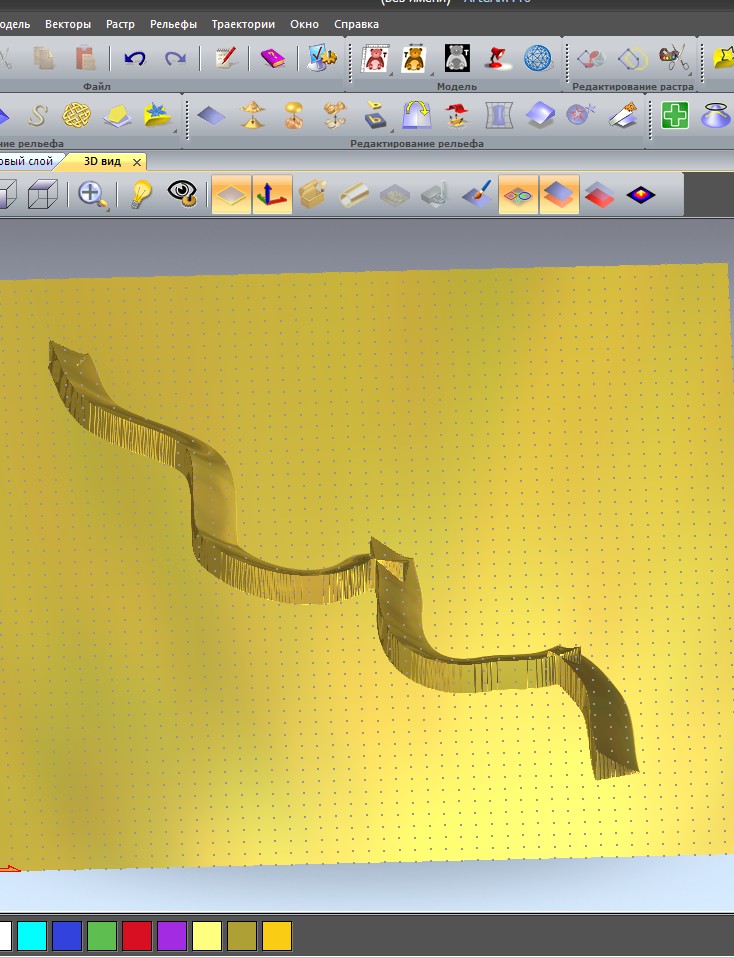
Task: Click the flat blue diamond reset relief icon
Action: 211,115
